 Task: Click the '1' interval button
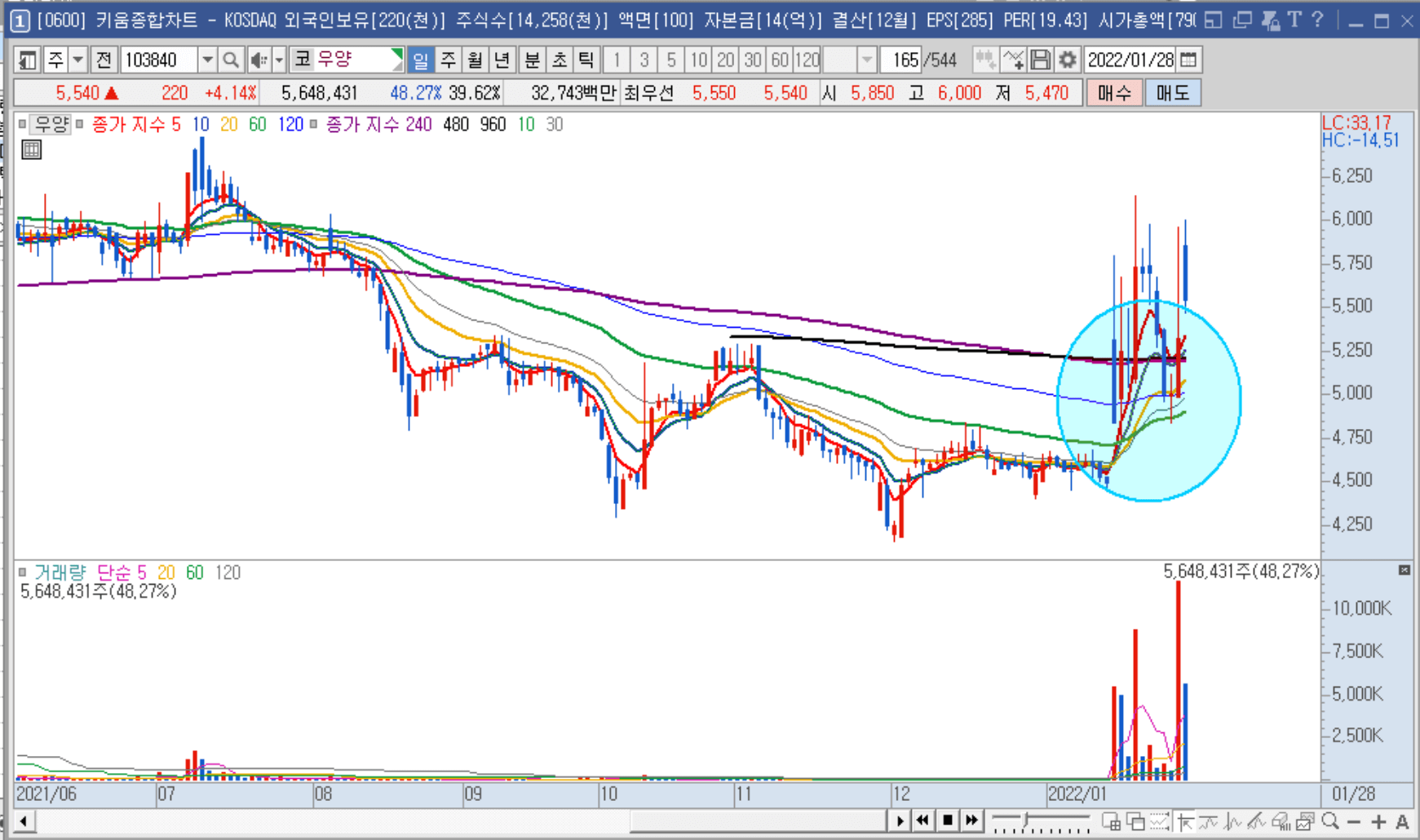617,60
